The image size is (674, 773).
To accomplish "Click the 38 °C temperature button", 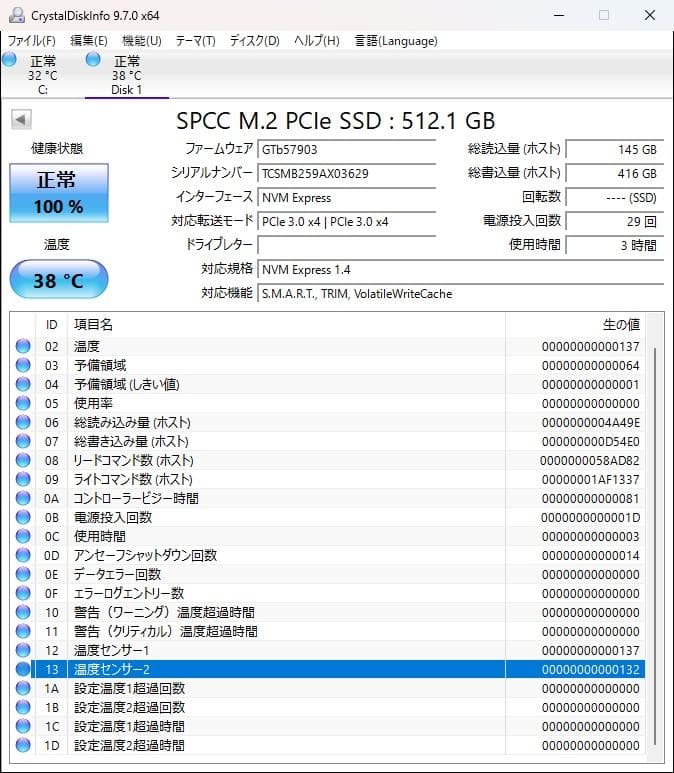I will coord(59,280).
